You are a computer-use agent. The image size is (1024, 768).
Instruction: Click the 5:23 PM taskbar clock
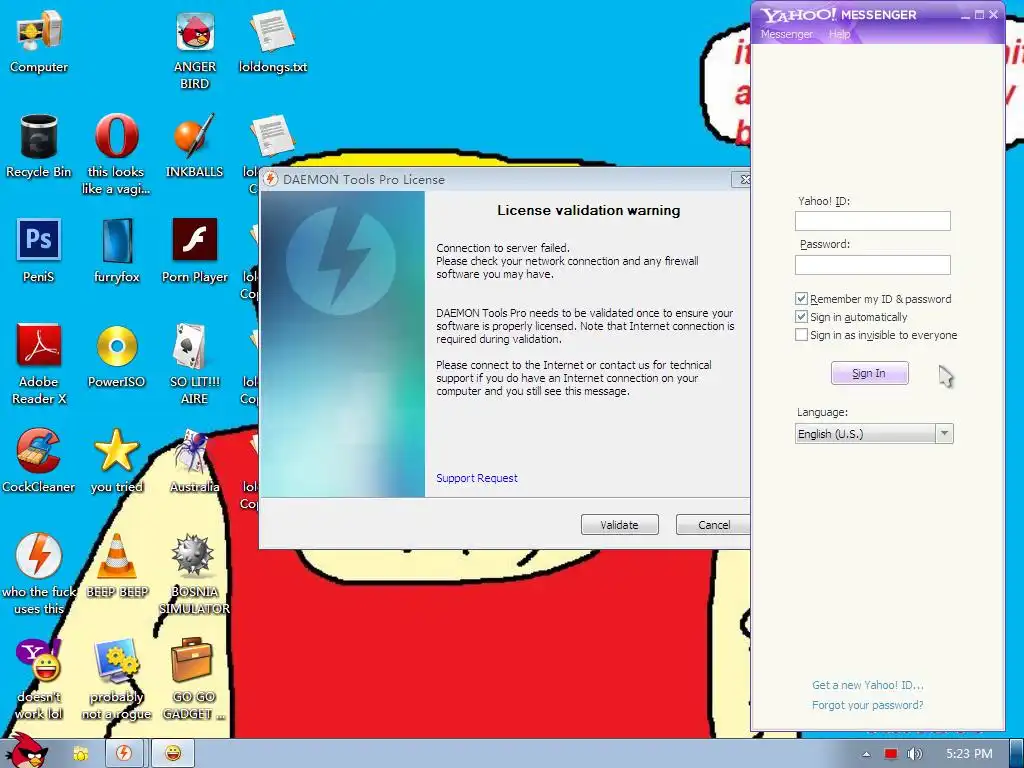(x=969, y=754)
